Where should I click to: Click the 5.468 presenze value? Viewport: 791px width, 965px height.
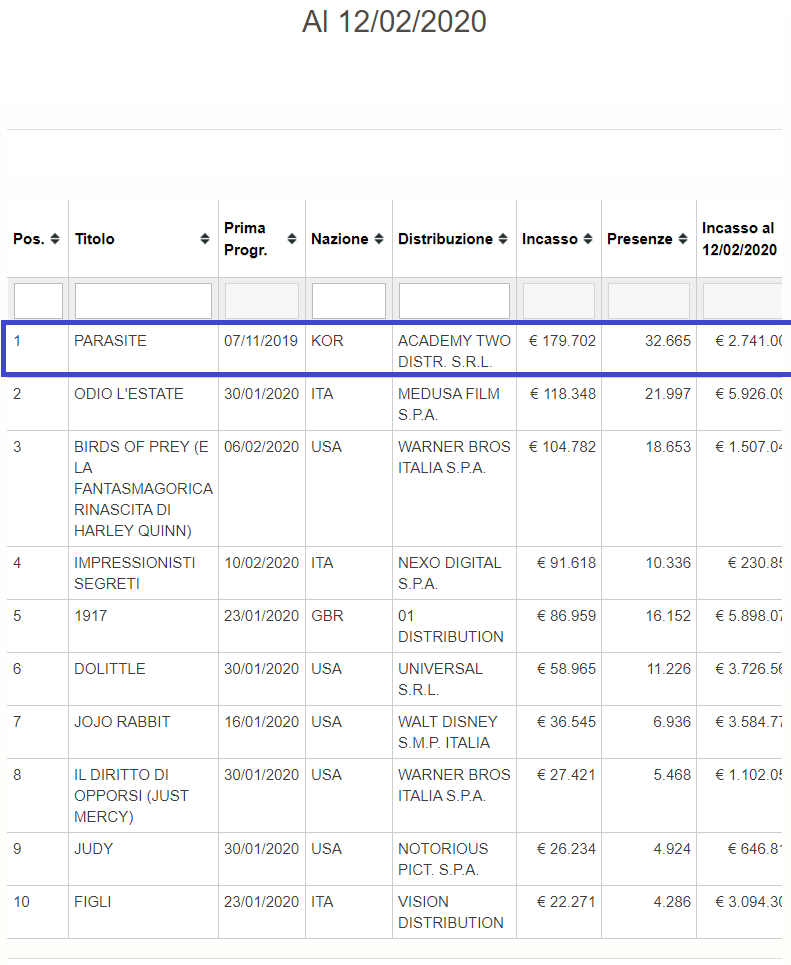(672, 775)
